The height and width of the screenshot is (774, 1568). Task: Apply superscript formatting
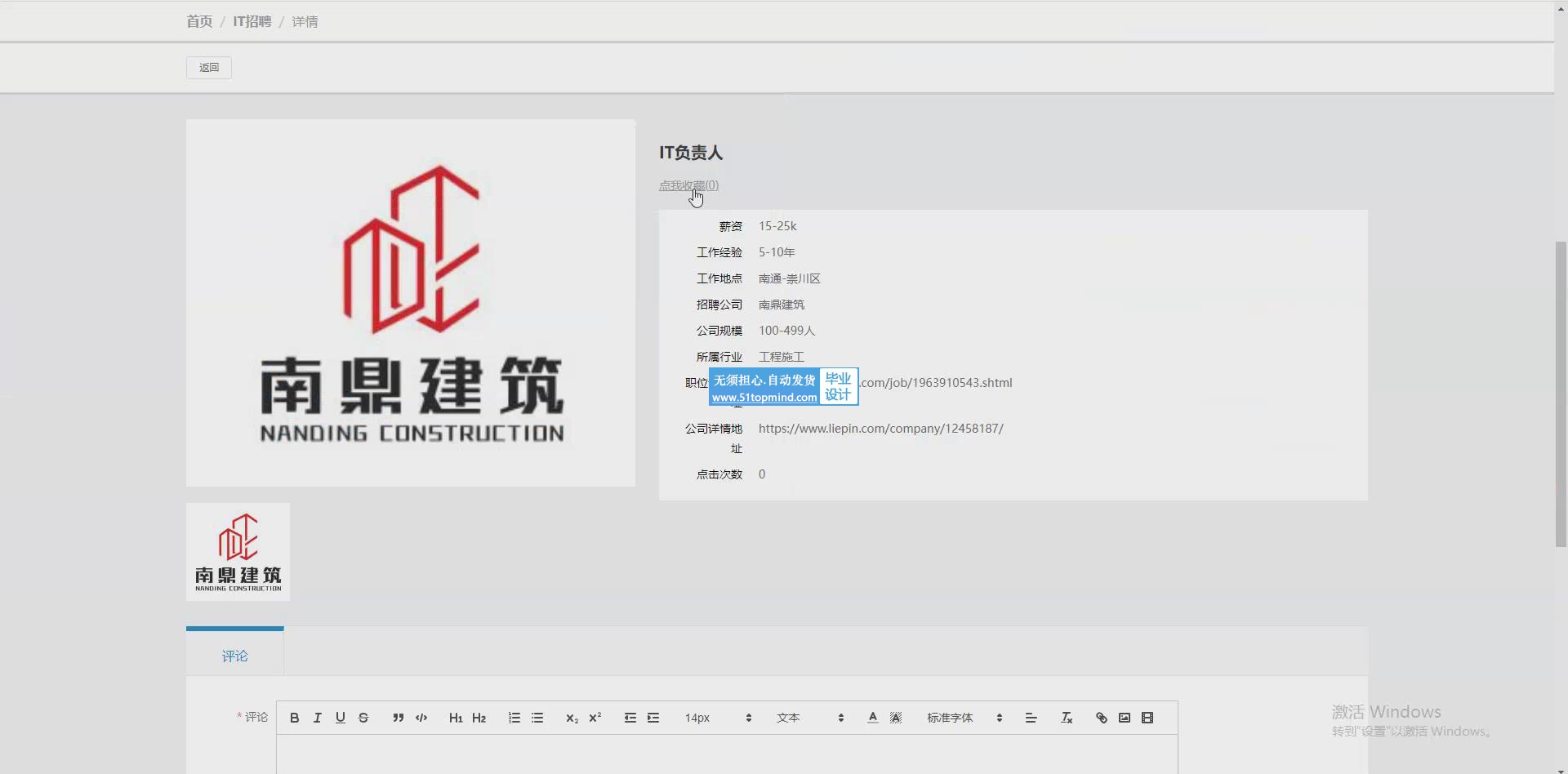pyautogui.click(x=595, y=718)
